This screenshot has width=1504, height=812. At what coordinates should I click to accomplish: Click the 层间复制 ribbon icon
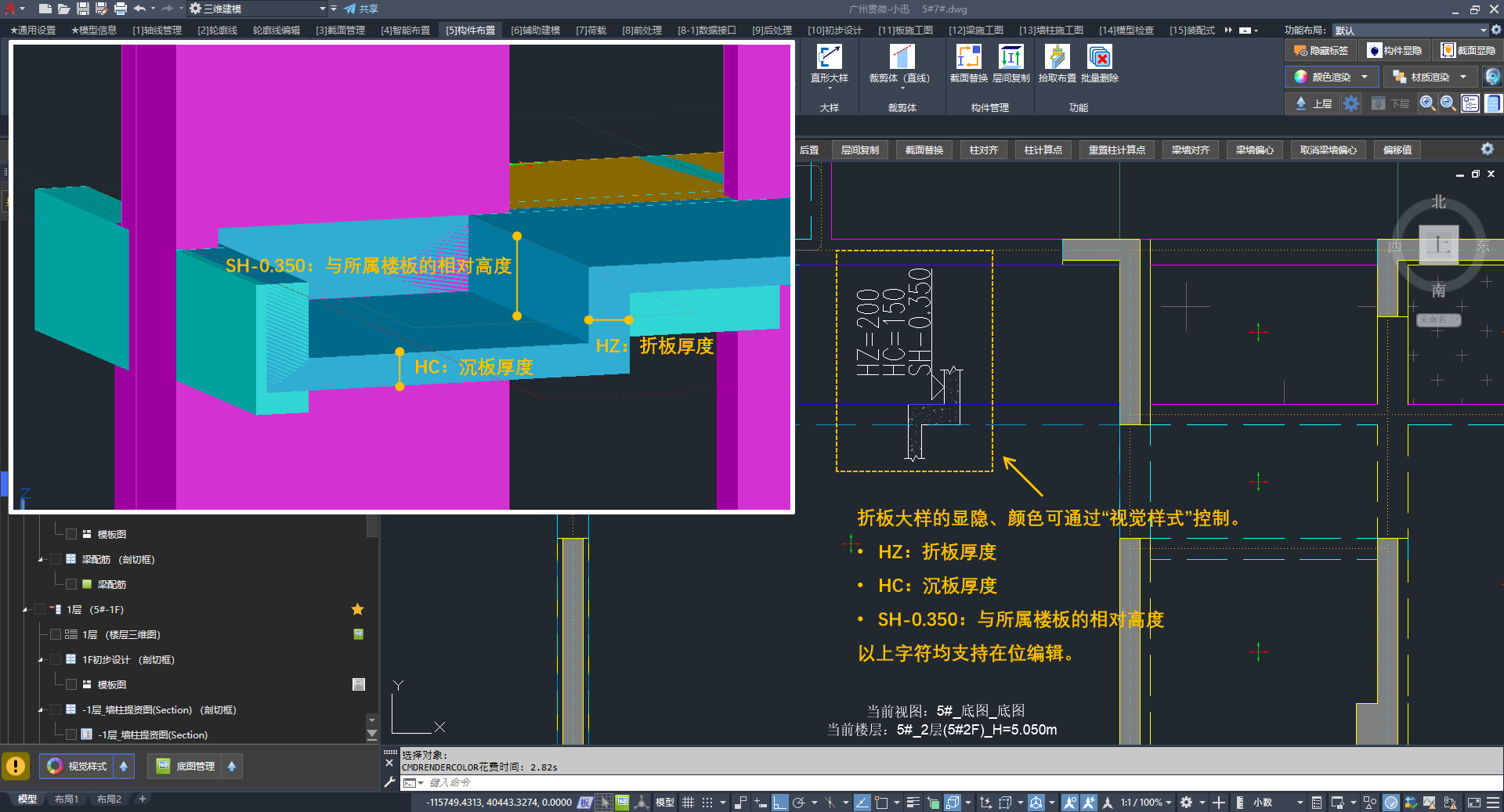click(x=1010, y=57)
